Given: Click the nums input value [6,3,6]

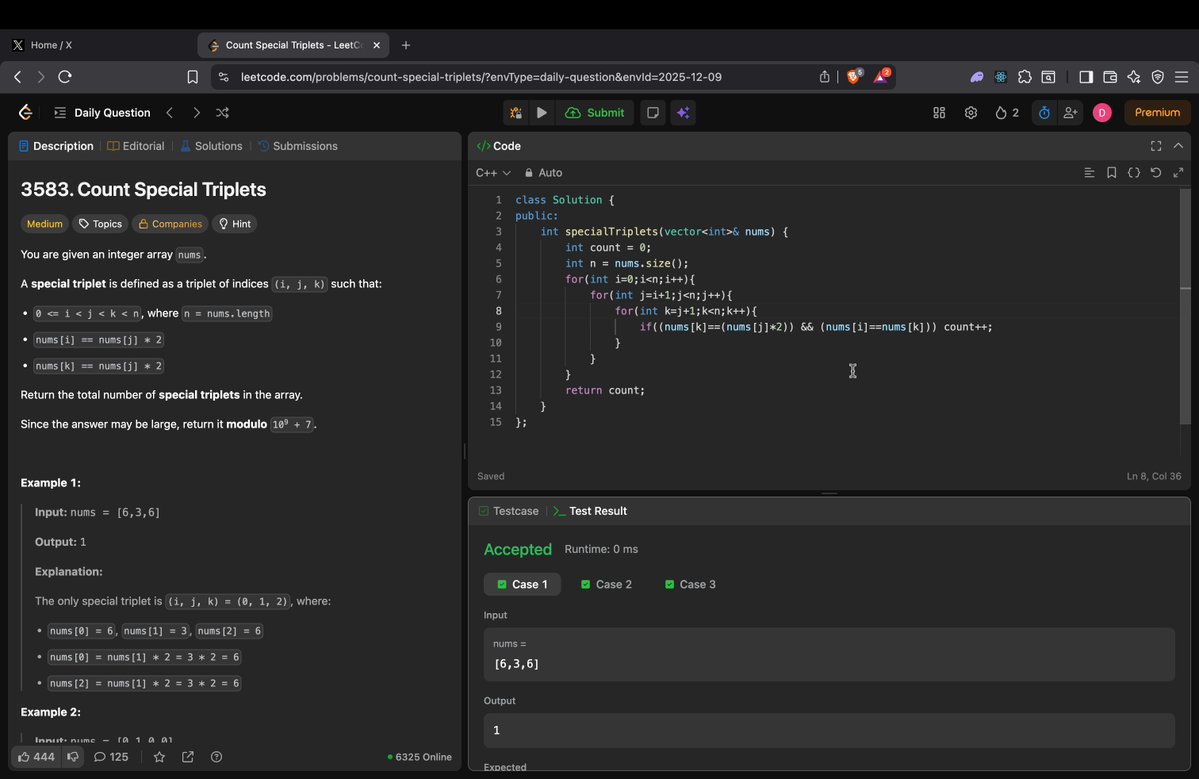Looking at the screenshot, I should click(x=517, y=664).
